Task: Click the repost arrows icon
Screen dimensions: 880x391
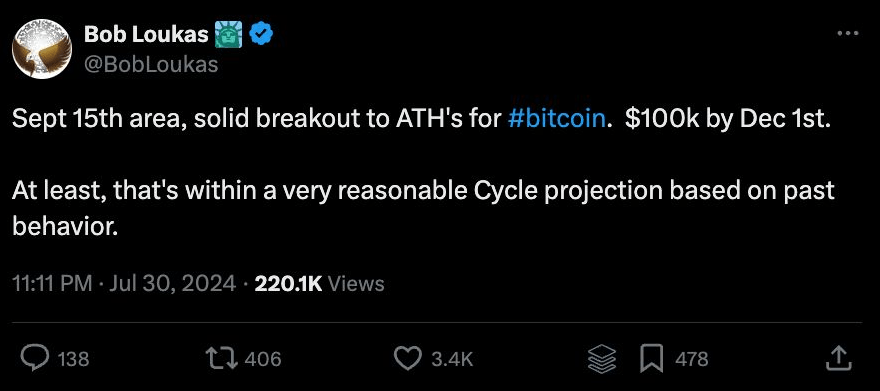Action: [x=222, y=358]
